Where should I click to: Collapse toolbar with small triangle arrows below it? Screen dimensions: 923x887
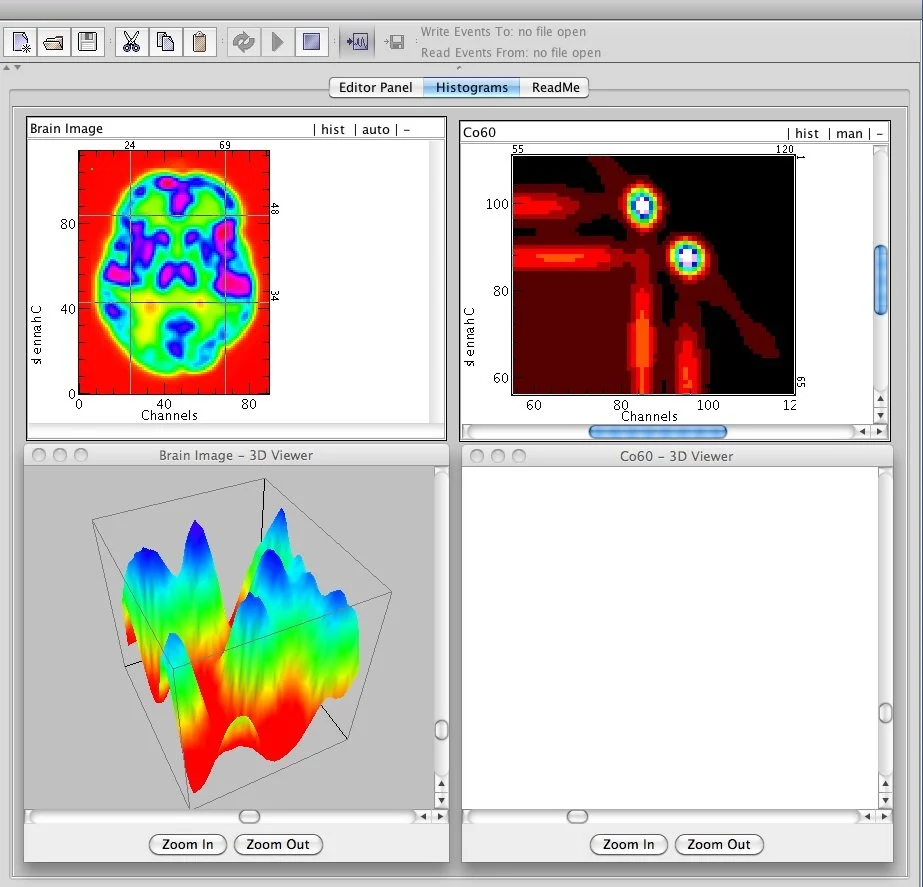(12, 68)
